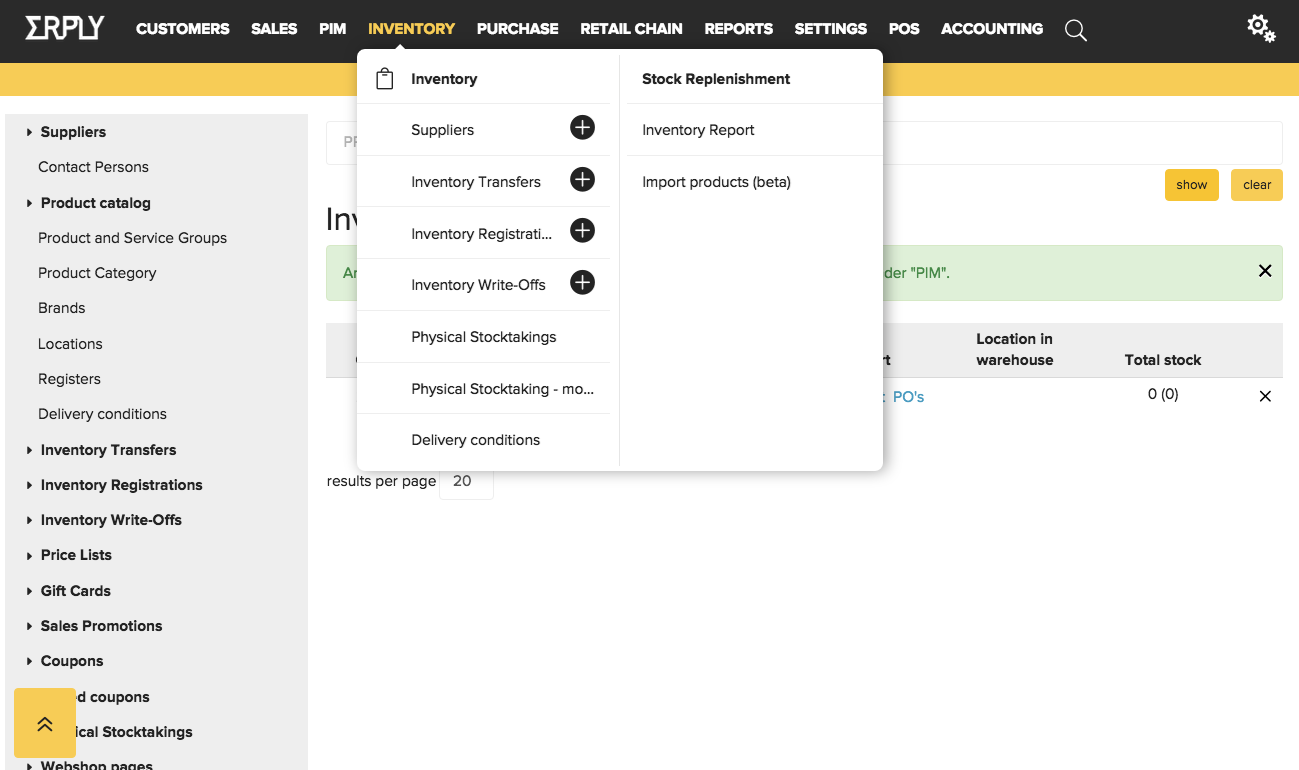Open the settings gears icon
This screenshot has width=1299, height=770.
(1261, 28)
